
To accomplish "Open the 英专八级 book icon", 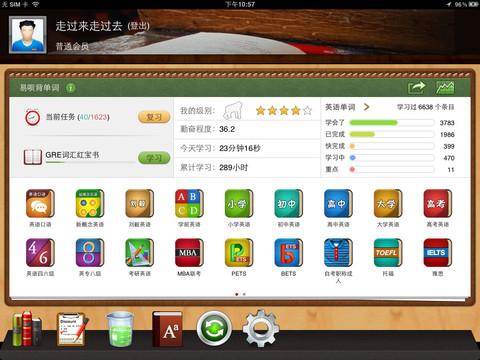I will pyautogui.click(x=90, y=252).
